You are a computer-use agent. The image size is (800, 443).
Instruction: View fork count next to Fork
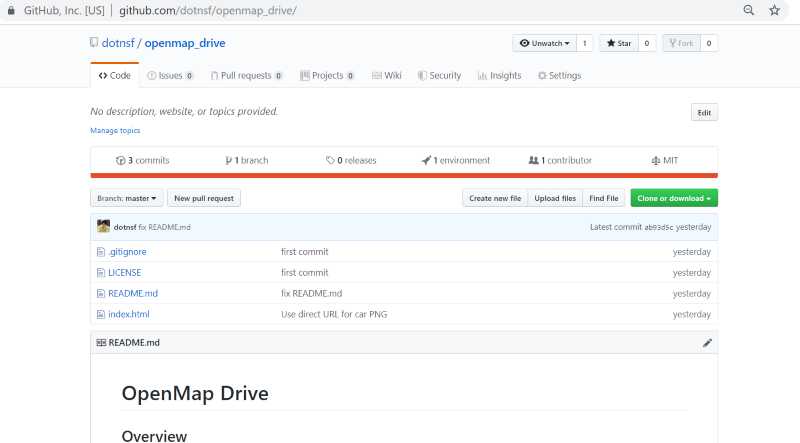point(709,43)
